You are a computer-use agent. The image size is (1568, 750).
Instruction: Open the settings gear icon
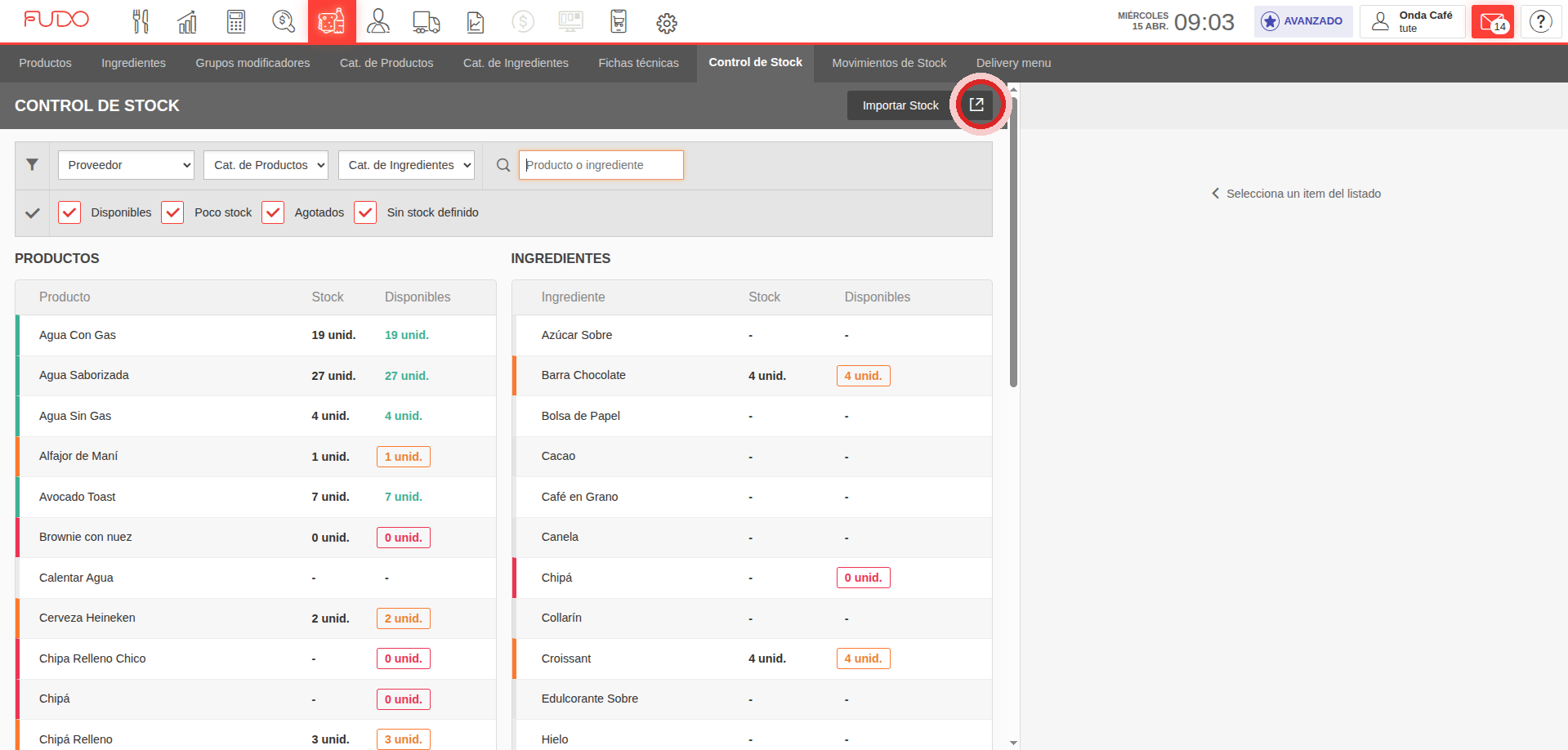[667, 23]
